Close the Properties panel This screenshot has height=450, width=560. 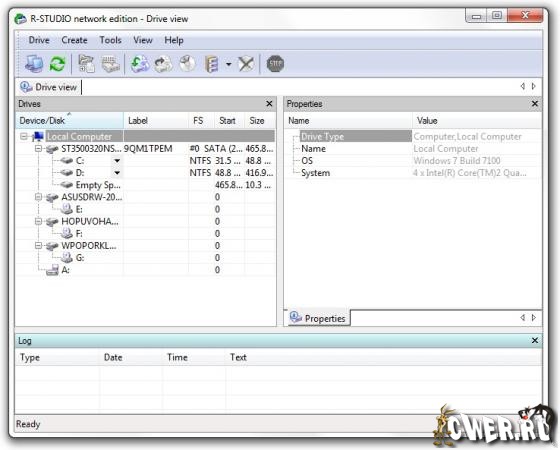(x=535, y=104)
